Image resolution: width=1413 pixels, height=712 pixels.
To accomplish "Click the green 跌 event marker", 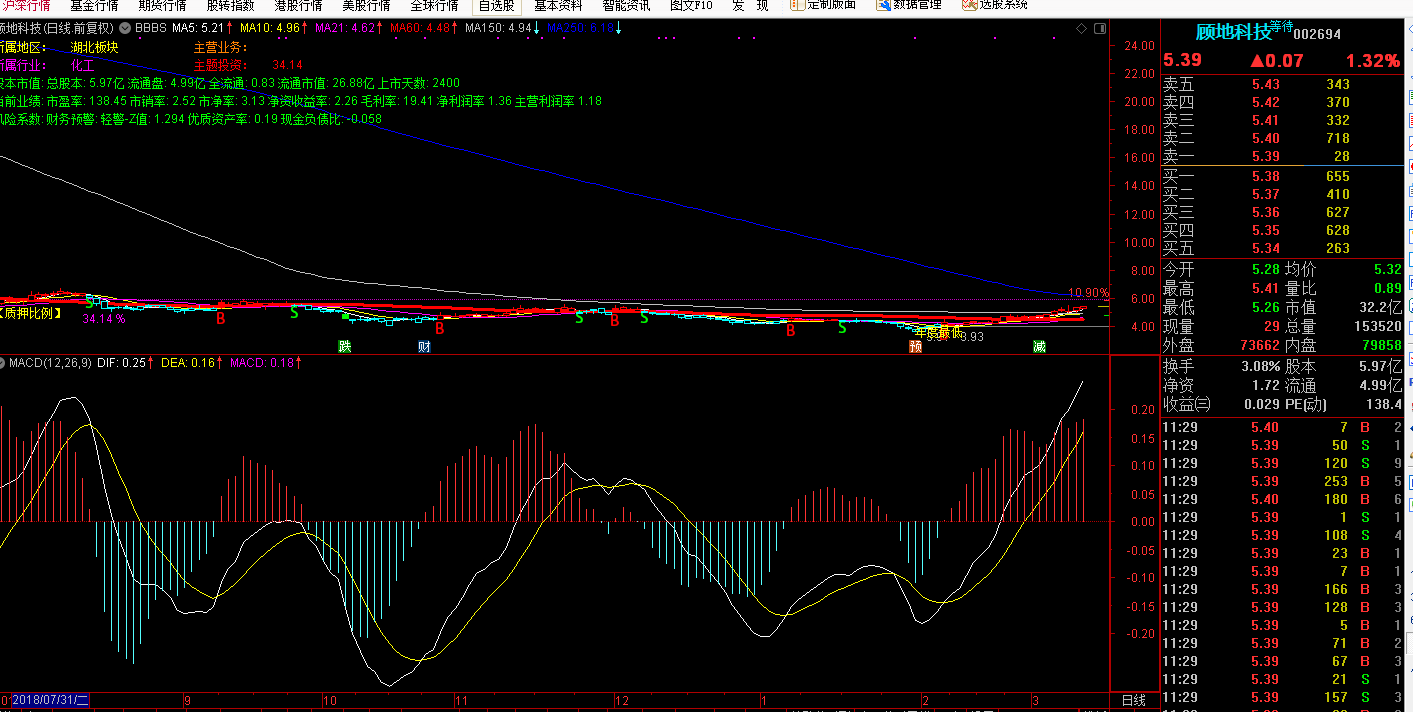I will point(345,347).
